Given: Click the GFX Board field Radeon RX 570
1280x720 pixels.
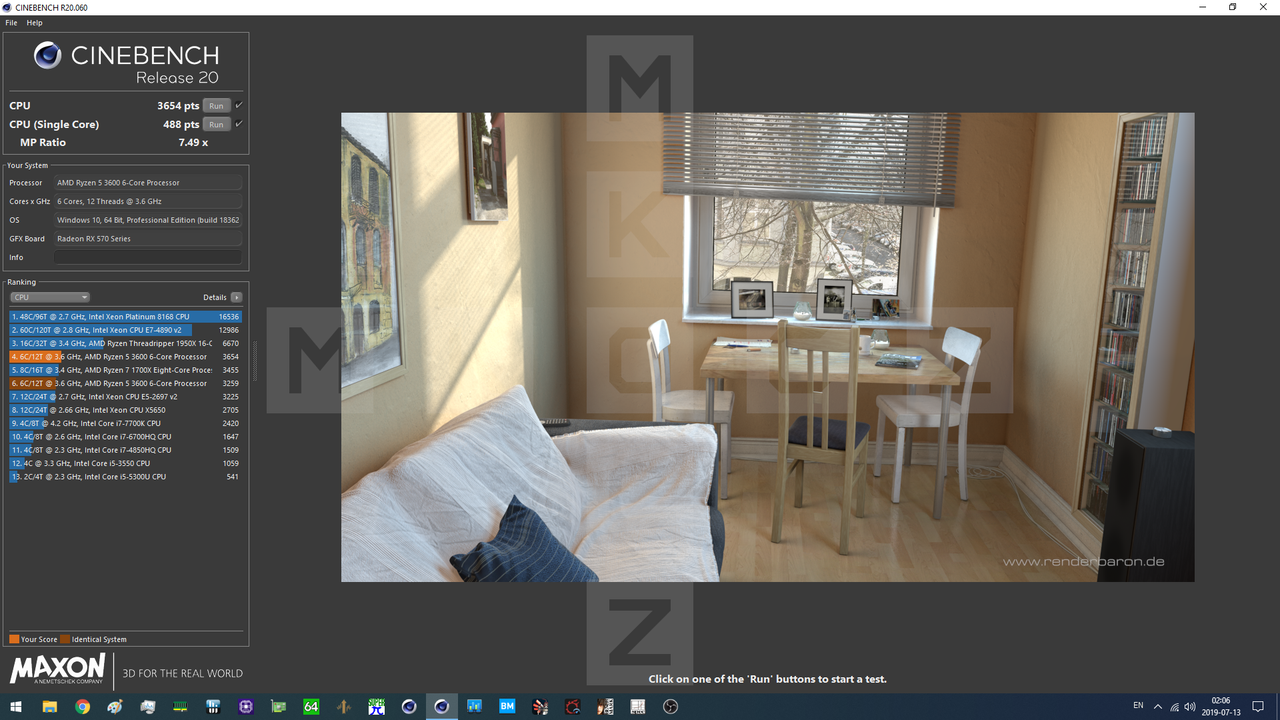Looking at the screenshot, I should pyautogui.click(x=148, y=239).
